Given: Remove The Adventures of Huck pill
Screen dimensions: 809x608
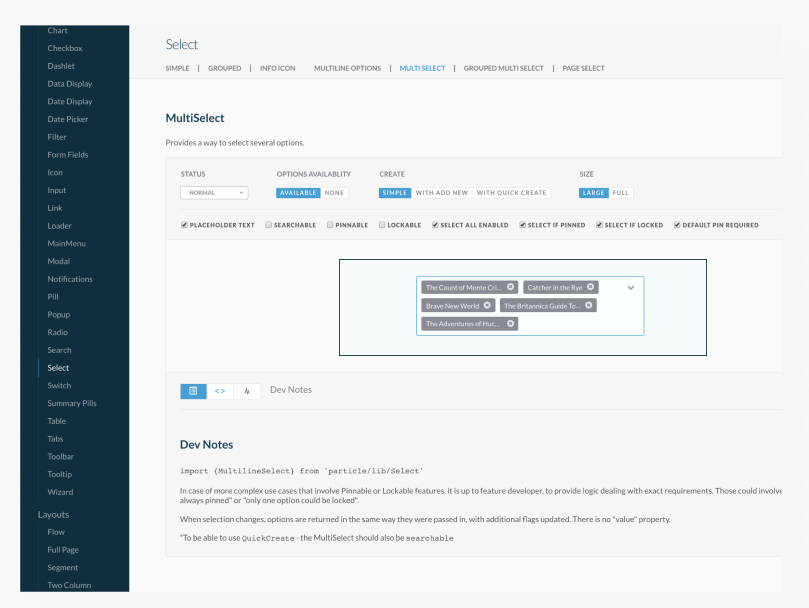Looking at the screenshot, I should (511, 324).
